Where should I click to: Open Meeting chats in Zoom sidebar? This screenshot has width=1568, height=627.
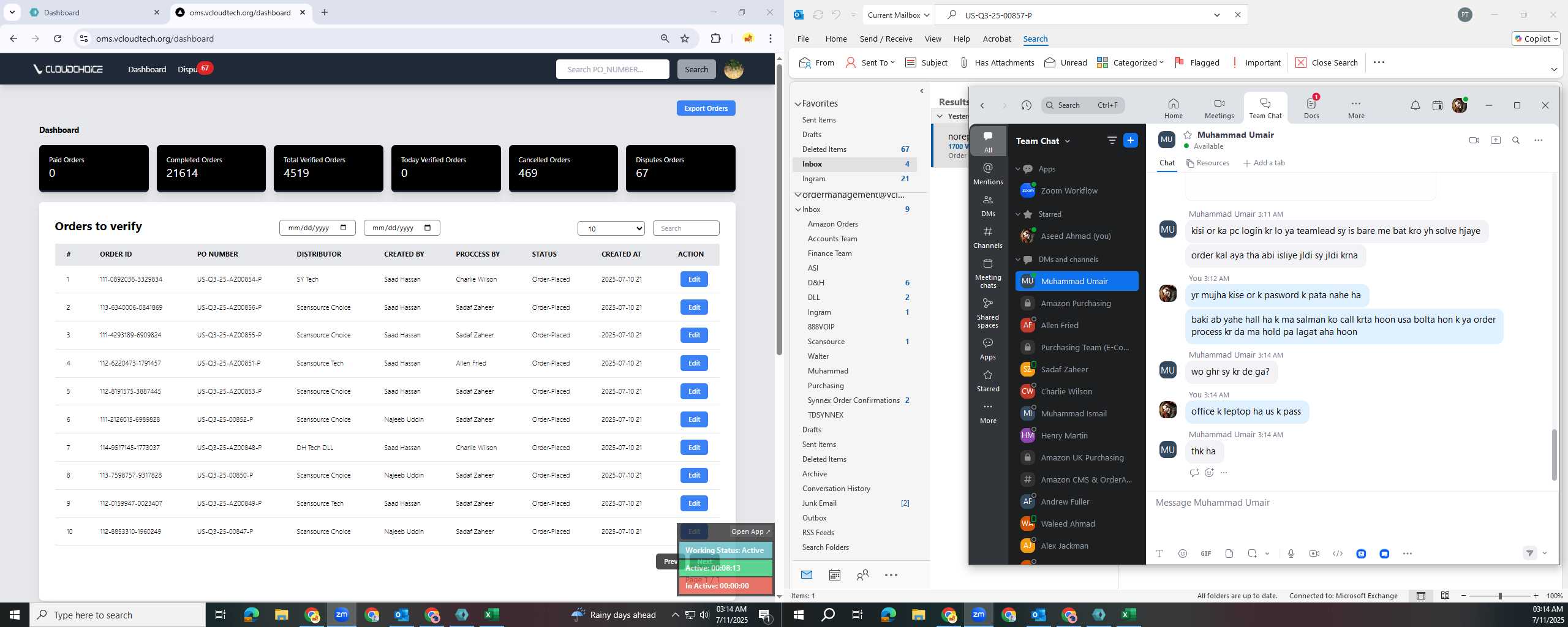pyautogui.click(x=988, y=273)
